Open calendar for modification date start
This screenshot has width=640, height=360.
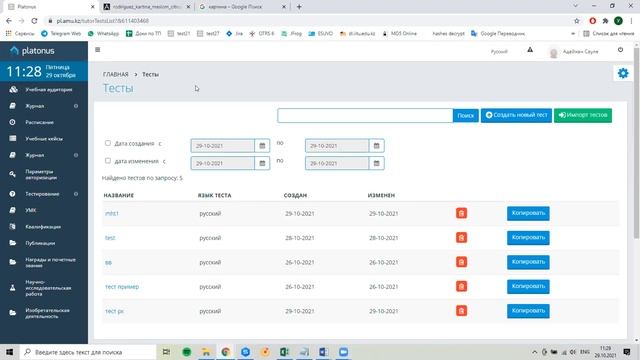[x=262, y=163]
